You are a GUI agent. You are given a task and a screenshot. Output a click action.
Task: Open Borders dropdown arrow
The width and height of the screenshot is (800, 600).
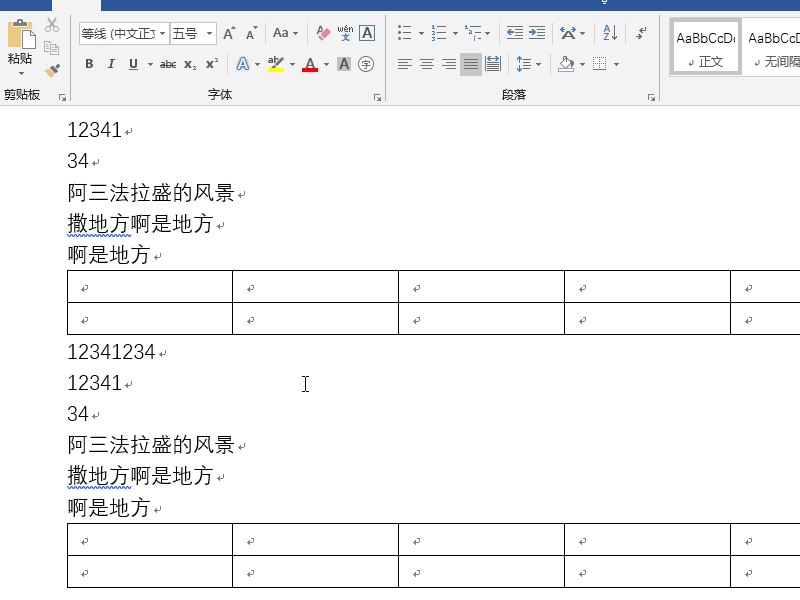pos(616,64)
